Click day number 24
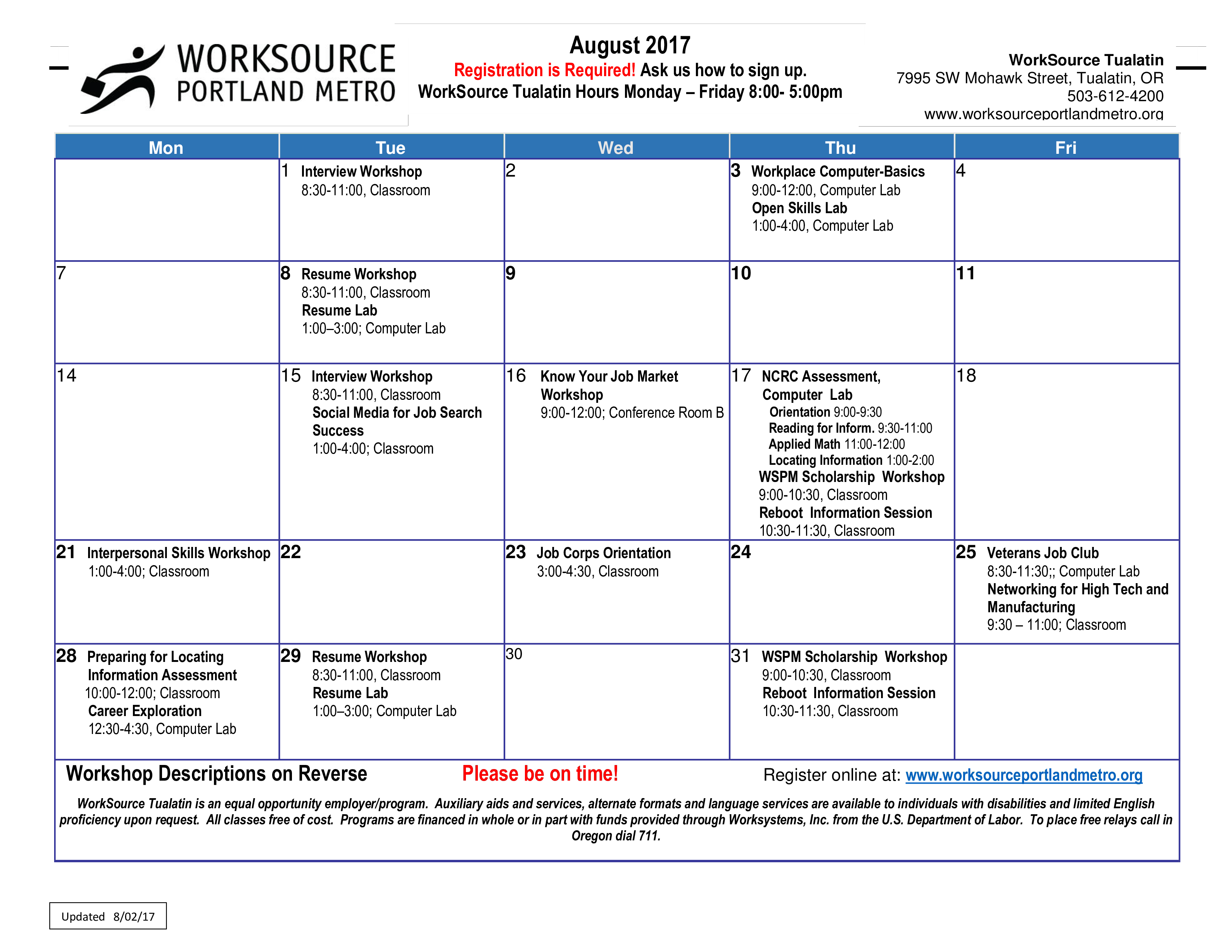The width and height of the screenshot is (1232, 952). tap(741, 551)
